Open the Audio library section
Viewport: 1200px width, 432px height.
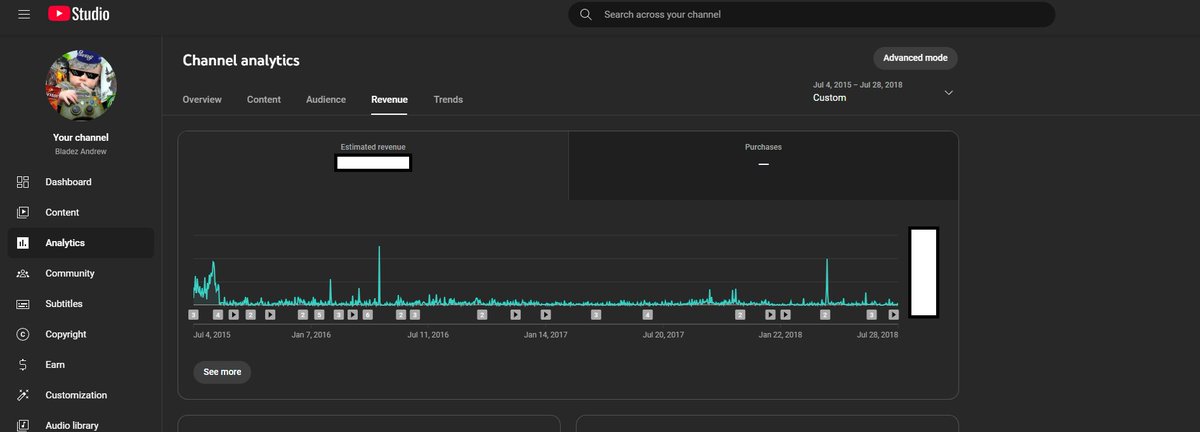pyautogui.click(x=81, y=425)
